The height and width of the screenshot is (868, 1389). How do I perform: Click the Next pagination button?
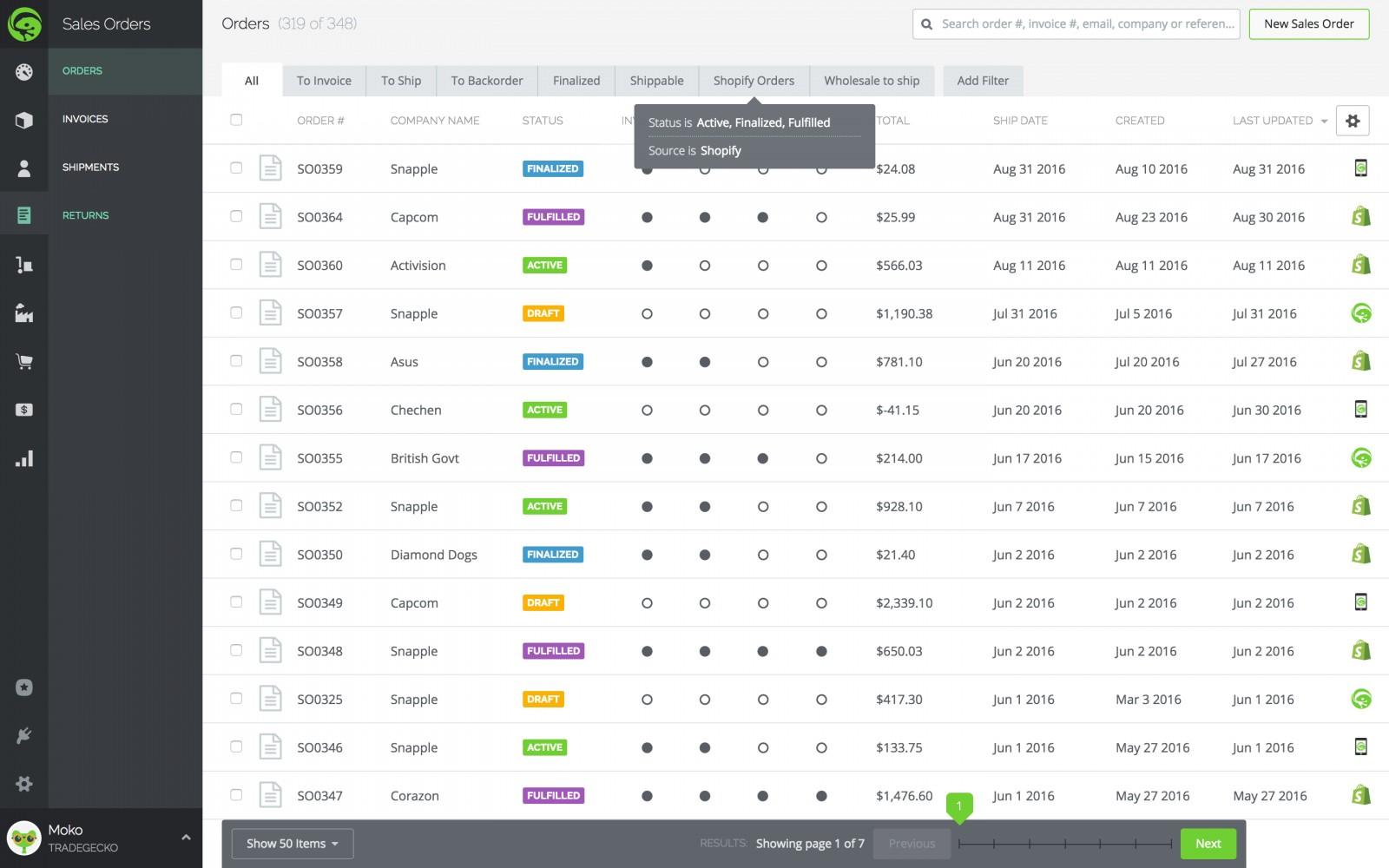pyautogui.click(x=1208, y=843)
